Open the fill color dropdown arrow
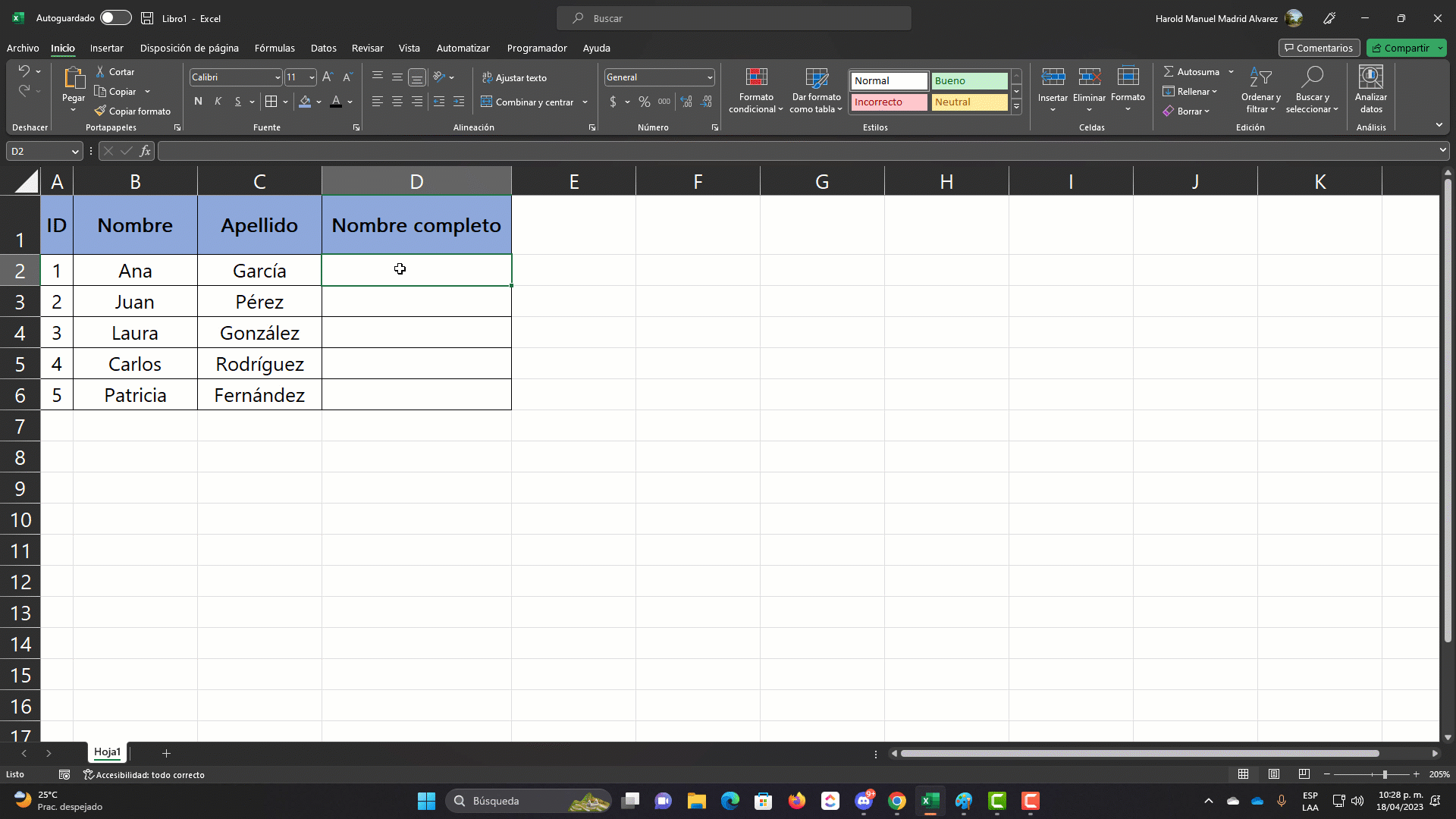This screenshot has height=819, width=1456. 318,102
